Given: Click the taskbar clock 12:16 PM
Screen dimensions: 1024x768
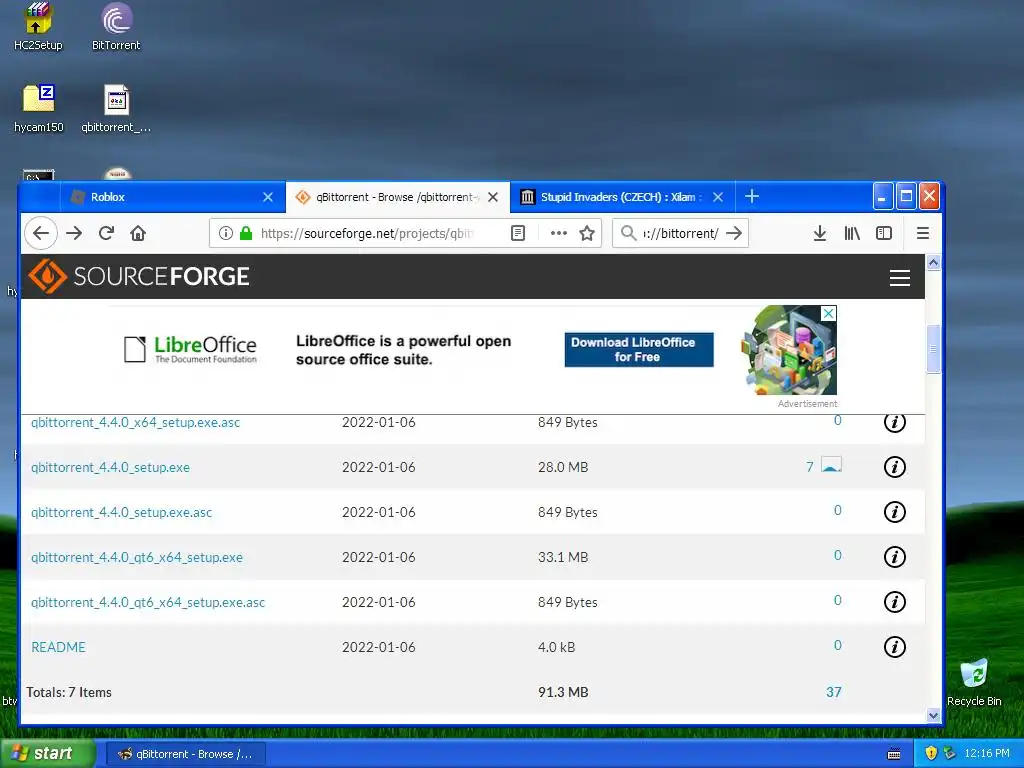Looking at the screenshot, I should (x=987, y=753).
